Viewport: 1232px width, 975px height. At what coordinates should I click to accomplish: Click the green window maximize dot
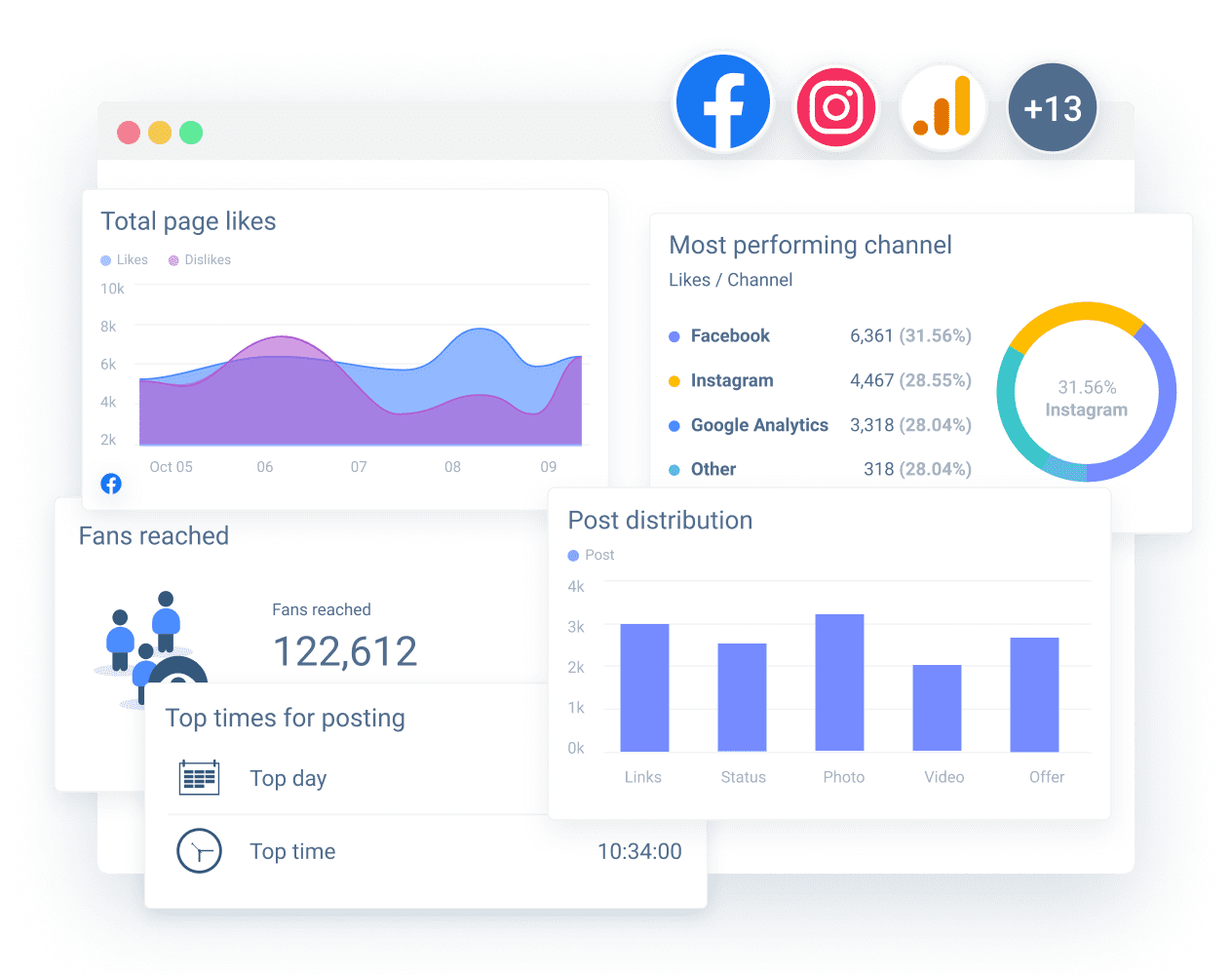191,133
